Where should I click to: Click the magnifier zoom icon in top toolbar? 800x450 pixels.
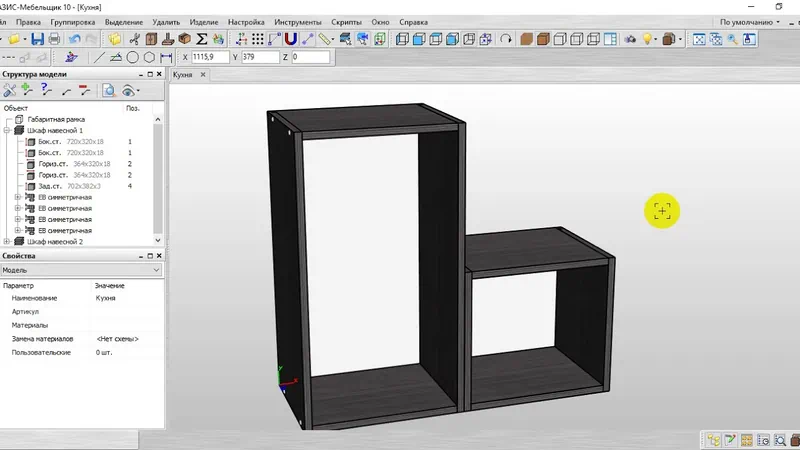(x=732, y=39)
